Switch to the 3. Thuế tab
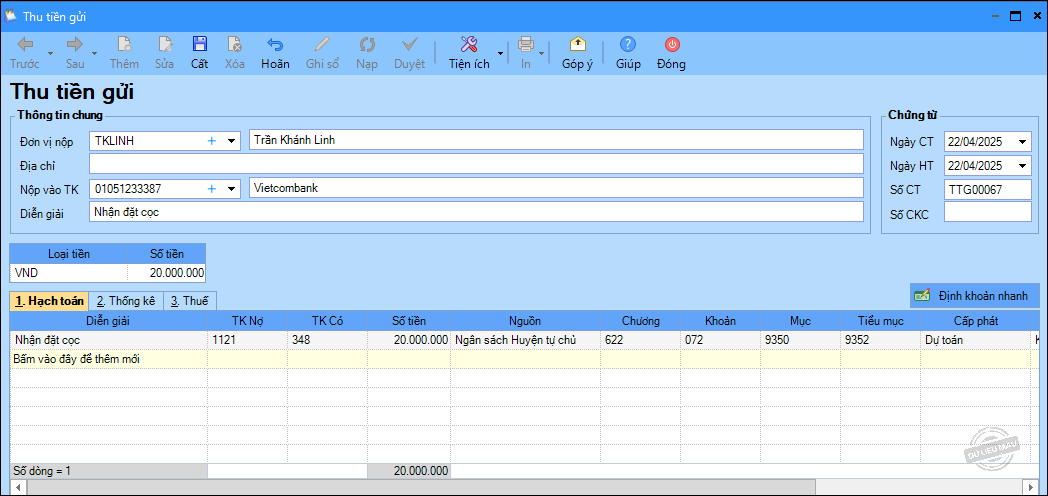1048x496 pixels. (x=190, y=301)
